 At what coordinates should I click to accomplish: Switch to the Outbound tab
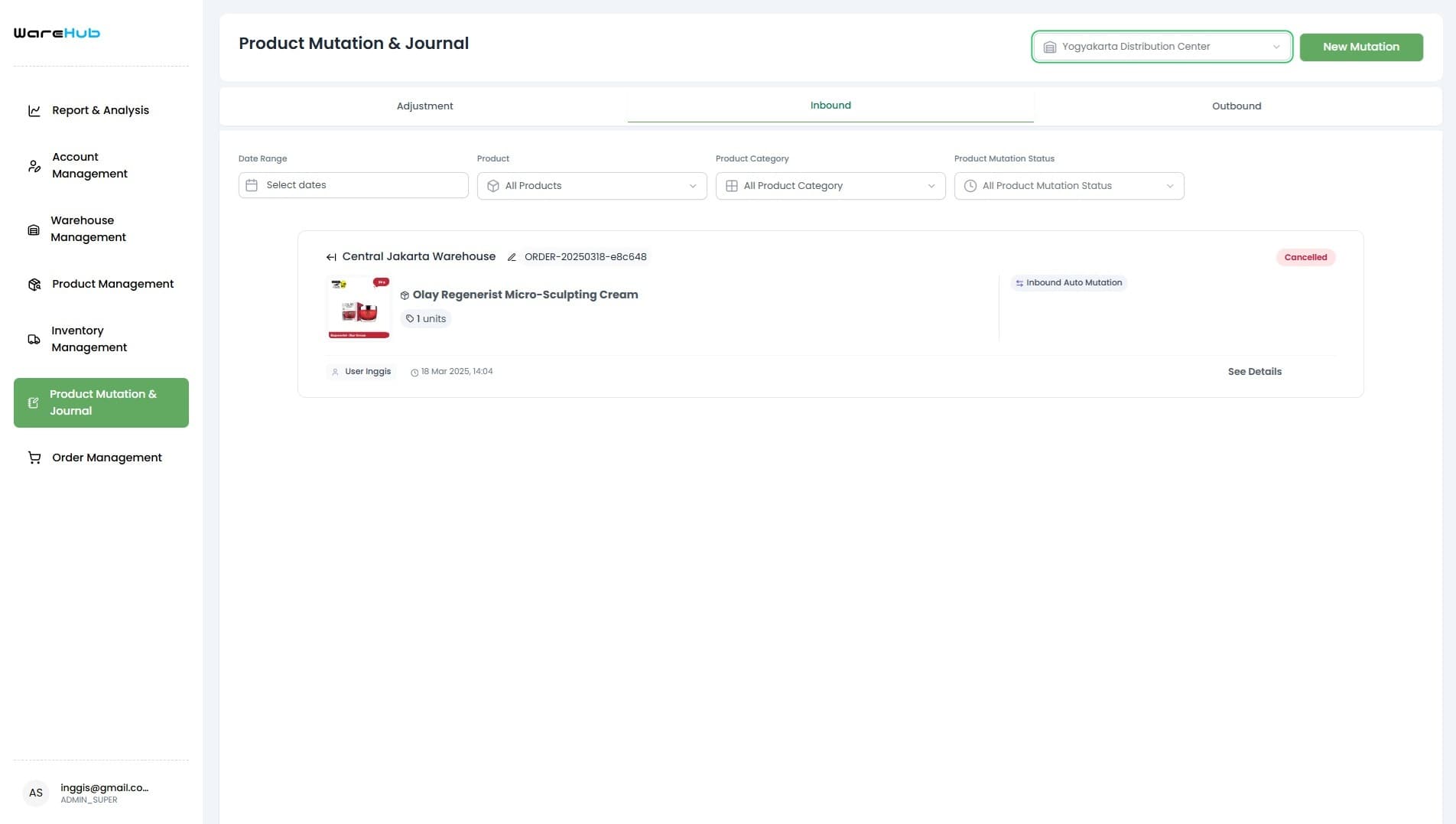point(1236,106)
